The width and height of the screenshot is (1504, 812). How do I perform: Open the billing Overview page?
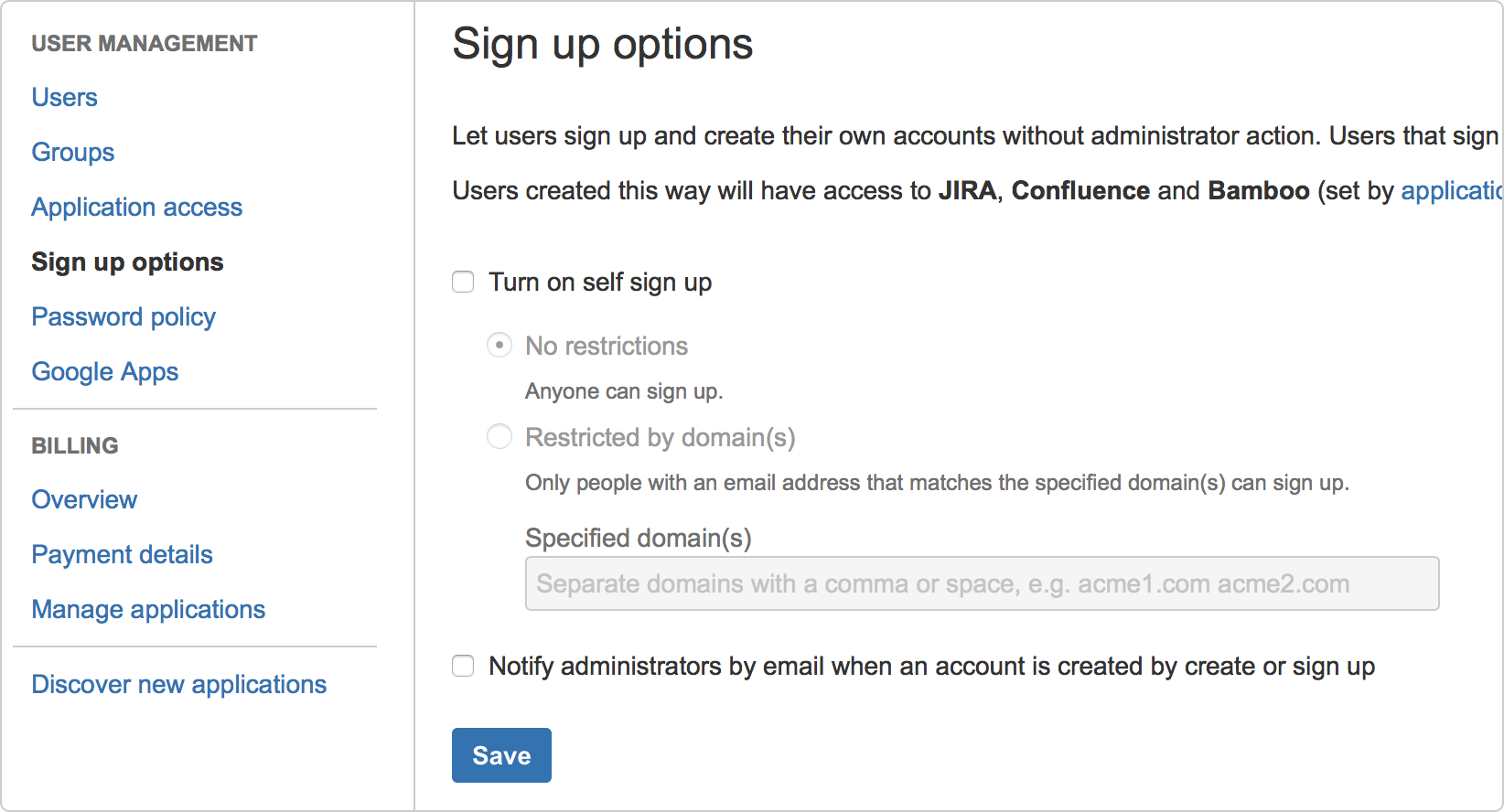[x=84, y=499]
